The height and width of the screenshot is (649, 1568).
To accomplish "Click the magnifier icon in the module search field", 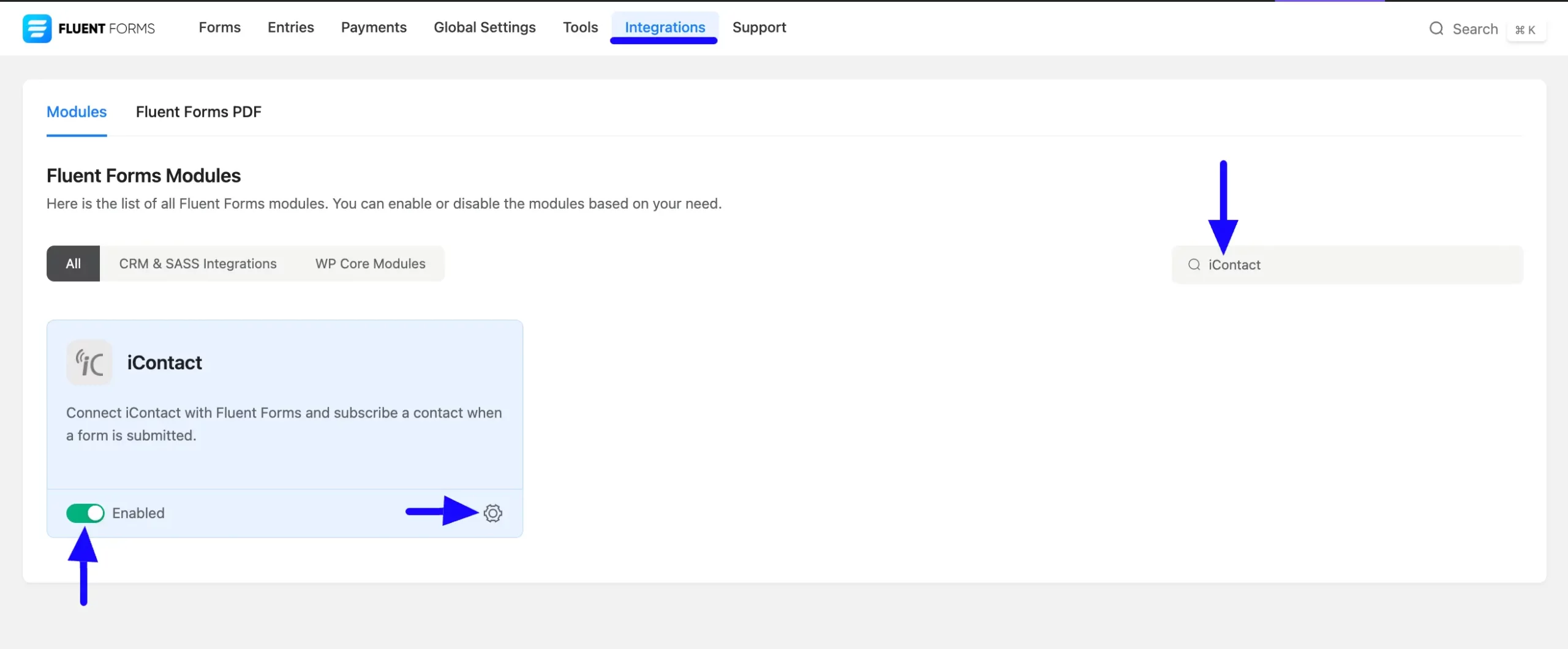I will [1194, 264].
